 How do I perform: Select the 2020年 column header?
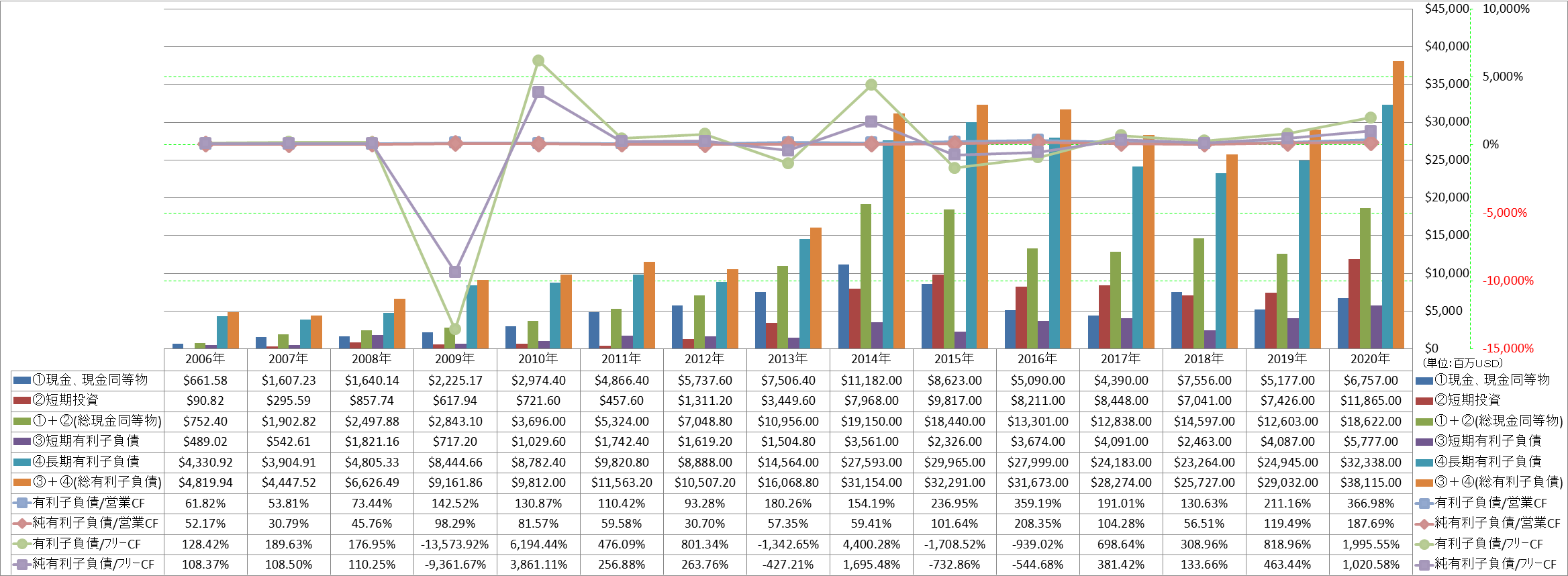pyautogui.click(x=1371, y=359)
